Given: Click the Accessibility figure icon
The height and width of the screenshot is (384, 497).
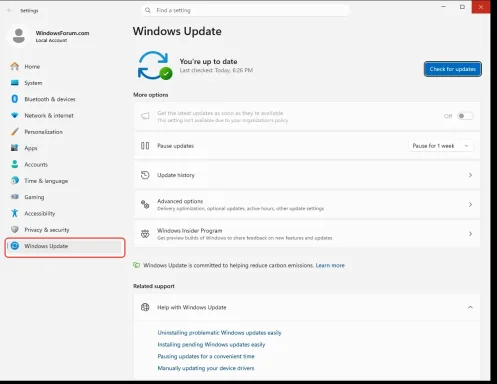Looking at the screenshot, I should 15,213.
